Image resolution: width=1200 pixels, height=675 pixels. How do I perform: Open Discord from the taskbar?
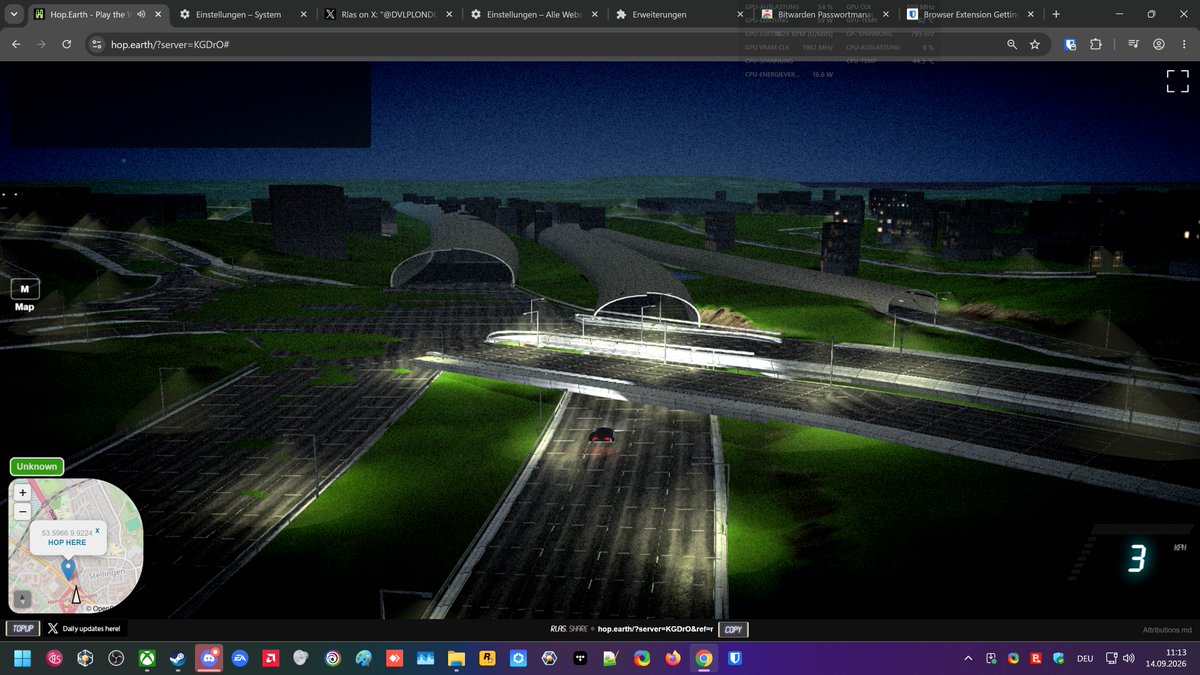(x=209, y=658)
